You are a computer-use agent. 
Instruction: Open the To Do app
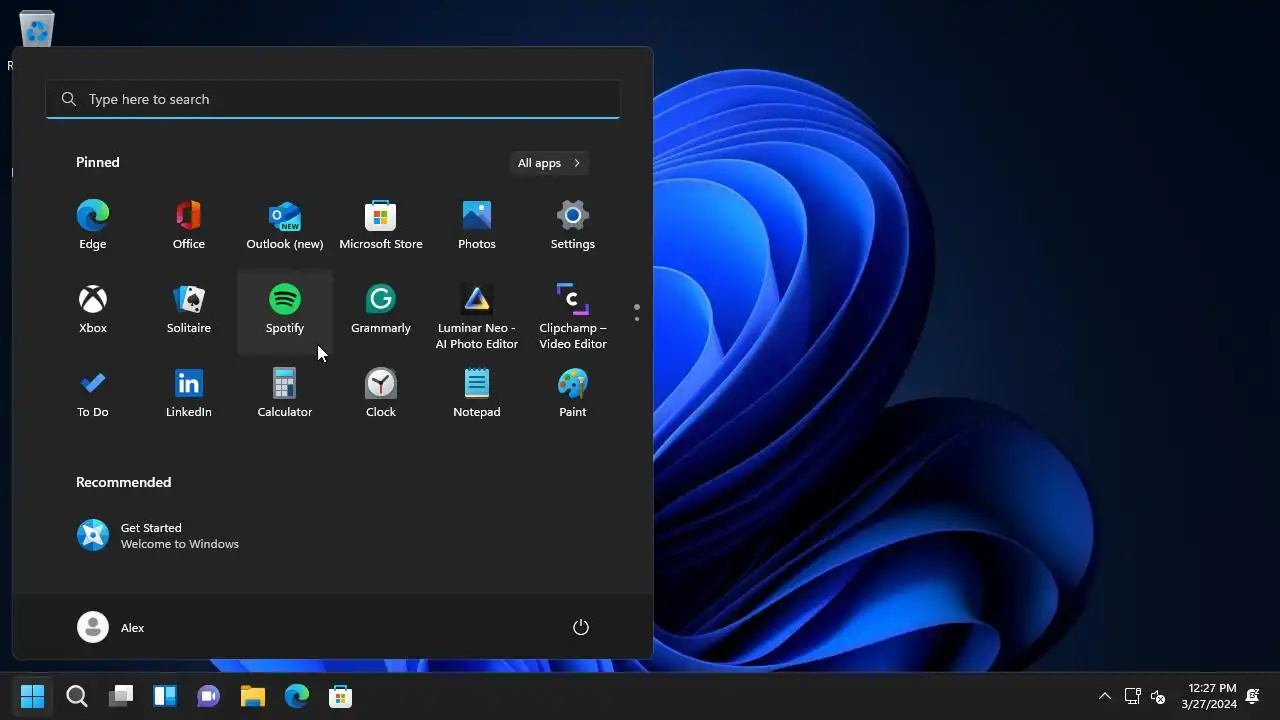(x=93, y=393)
